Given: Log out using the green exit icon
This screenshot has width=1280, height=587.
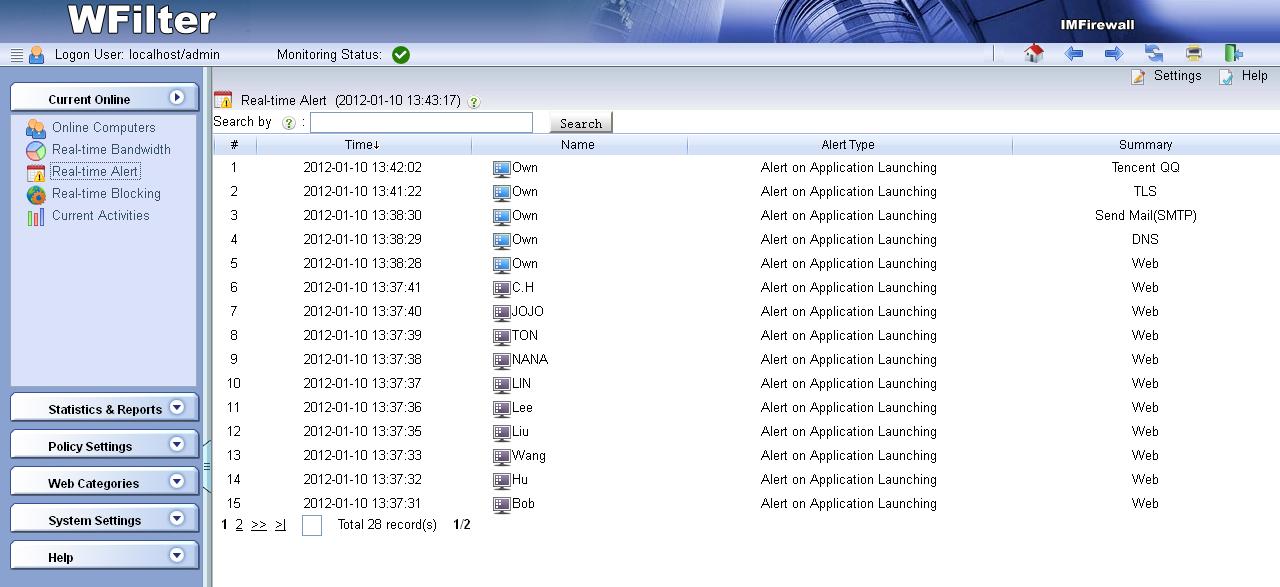Looking at the screenshot, I should 1233,54.
